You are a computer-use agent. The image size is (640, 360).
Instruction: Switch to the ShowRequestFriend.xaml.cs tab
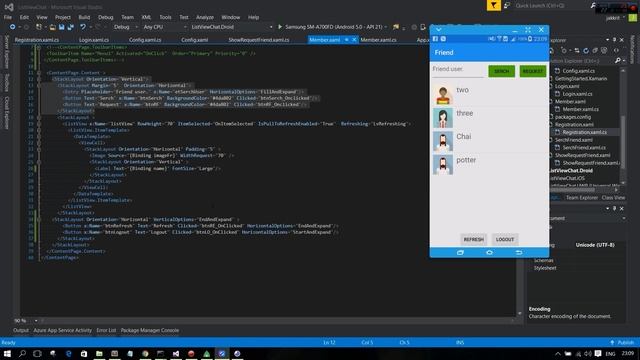pyautogui.click(x=259, y=40)
